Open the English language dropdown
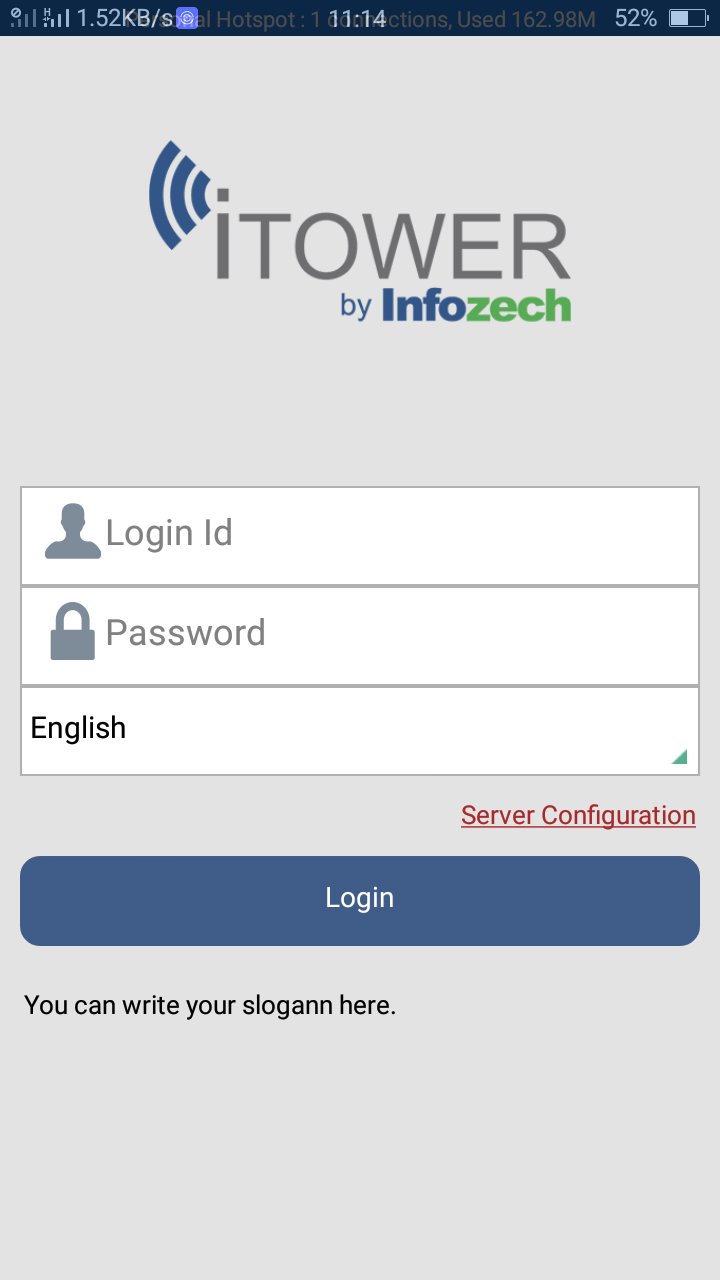This screenshot has width=720, height=1280. [x=360, y=730]
